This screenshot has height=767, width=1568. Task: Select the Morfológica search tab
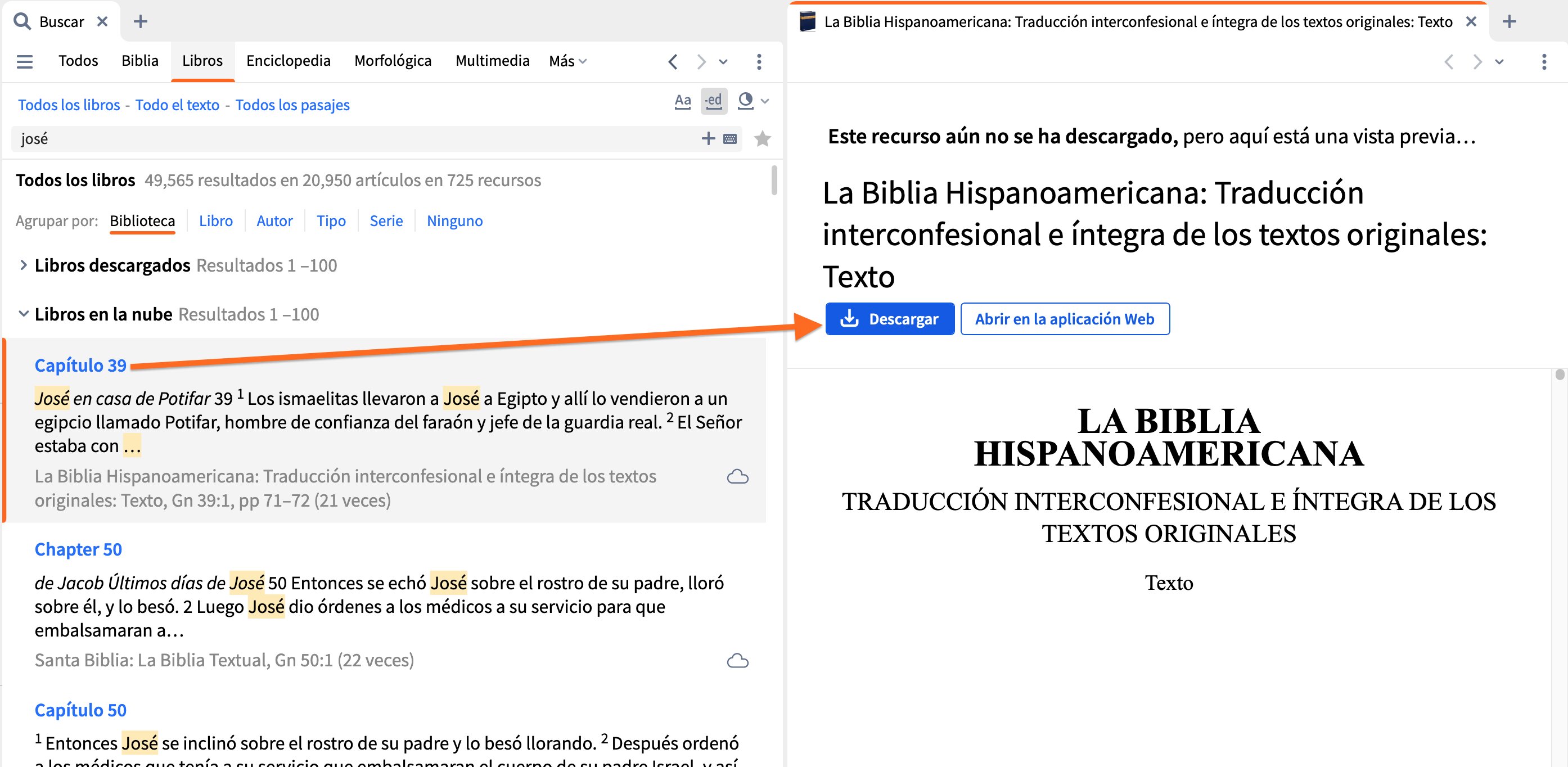393,61
